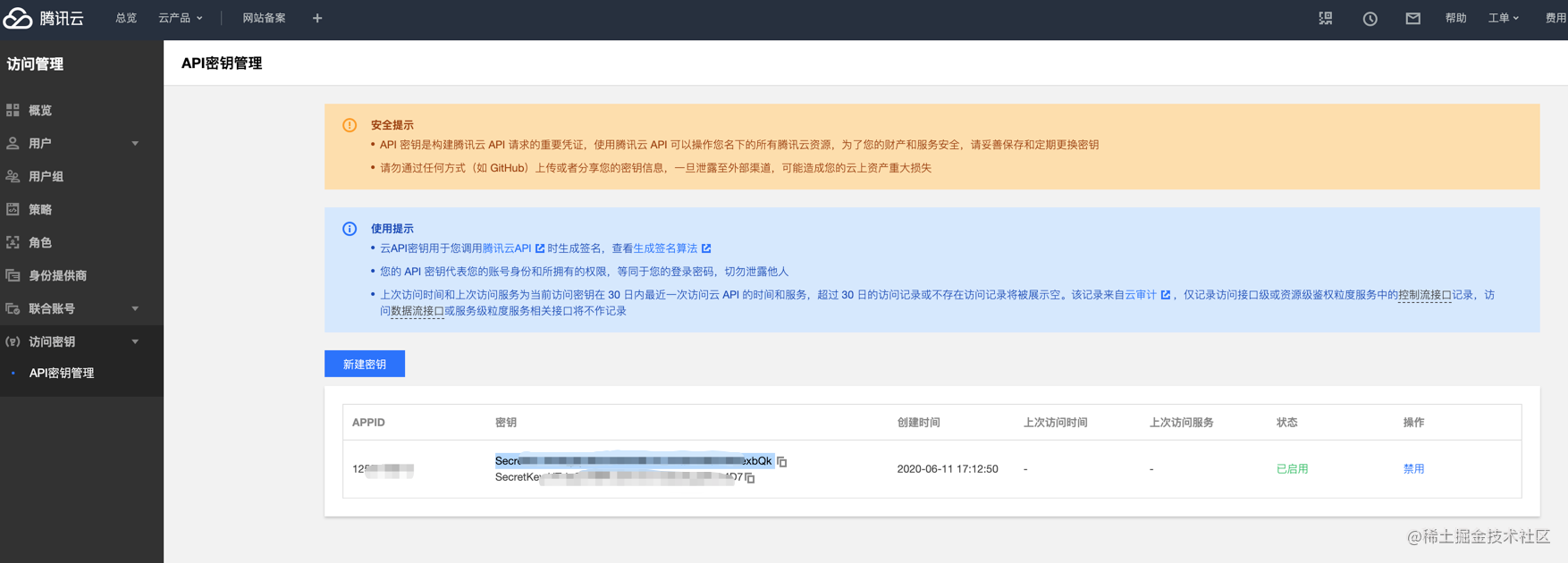Click the clock history icon

(x=1370, y=18)
